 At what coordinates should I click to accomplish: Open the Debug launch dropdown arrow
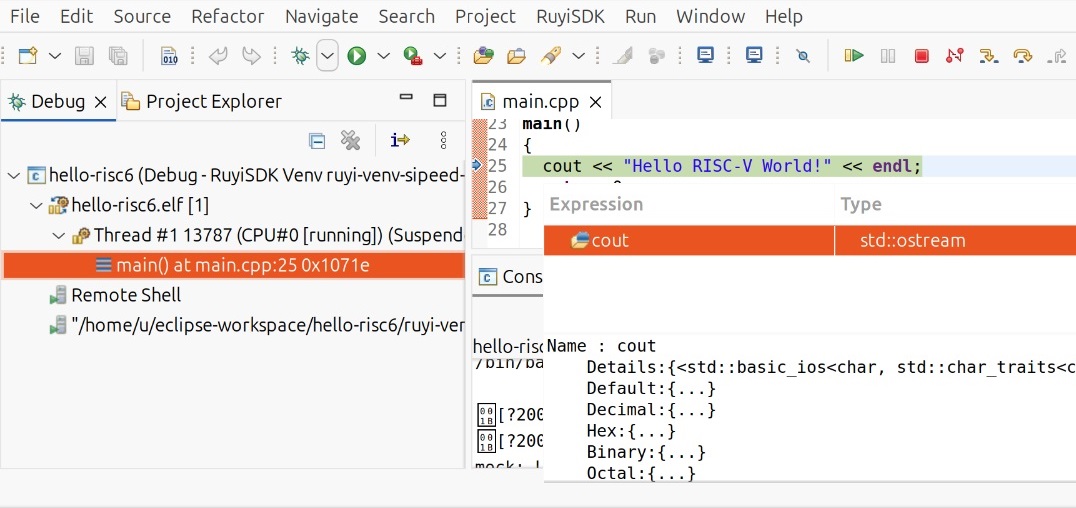[x=327, y=56]
